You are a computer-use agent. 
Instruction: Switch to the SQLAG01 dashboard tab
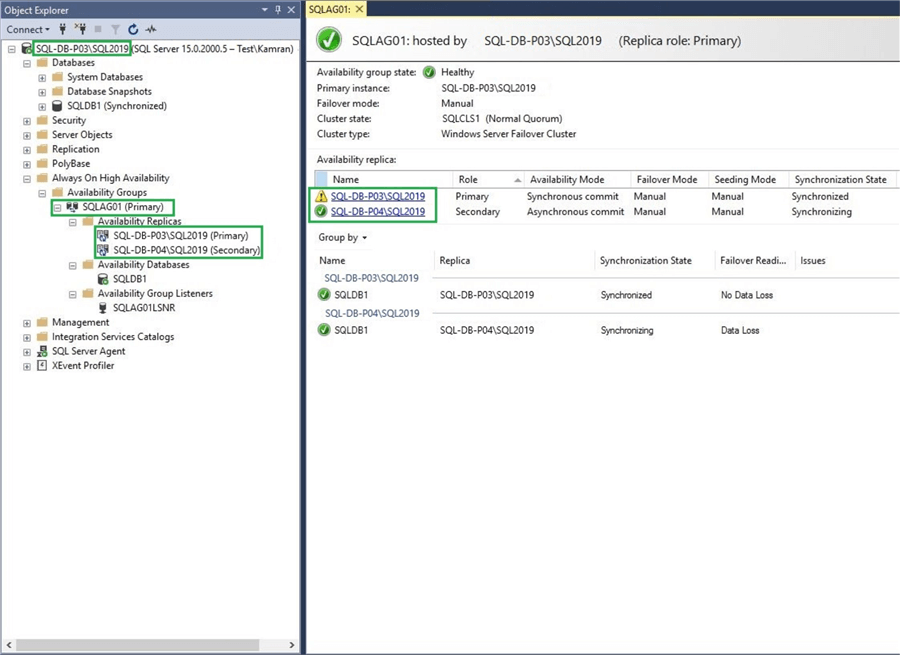click(x=329, y=9)
